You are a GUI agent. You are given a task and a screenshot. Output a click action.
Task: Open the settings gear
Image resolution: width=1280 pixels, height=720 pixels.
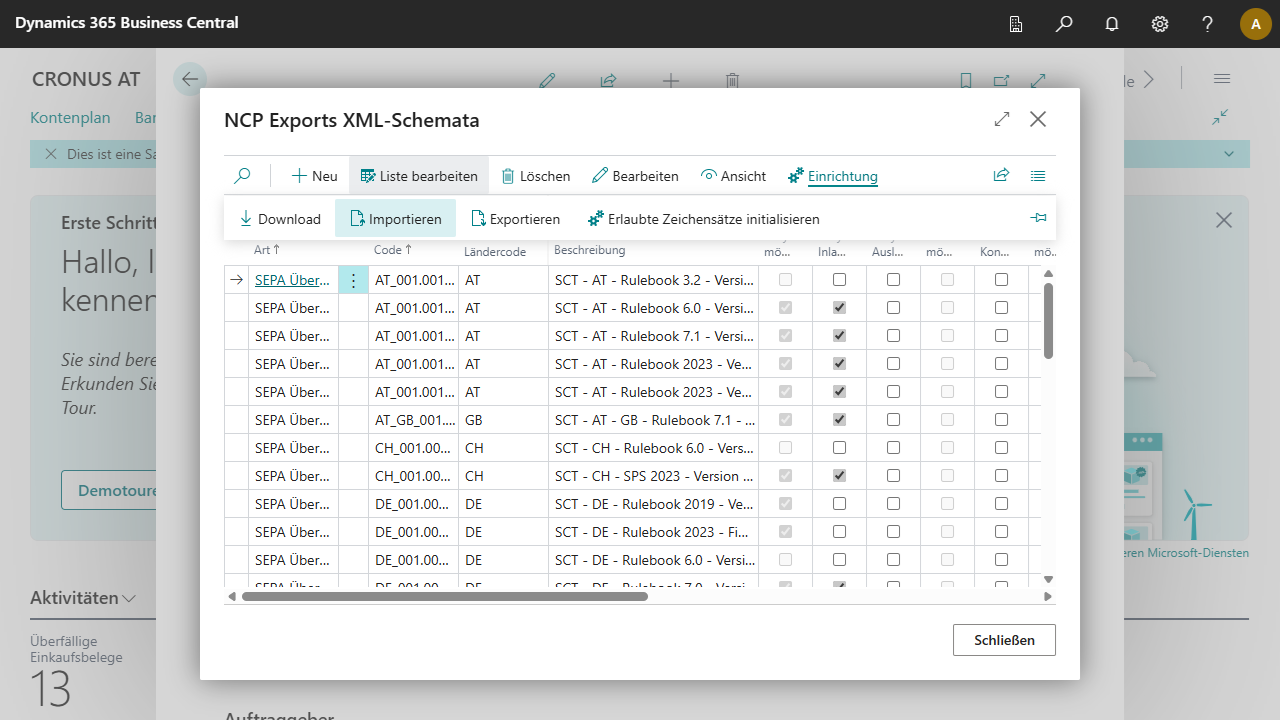[x=1160, y=24]
